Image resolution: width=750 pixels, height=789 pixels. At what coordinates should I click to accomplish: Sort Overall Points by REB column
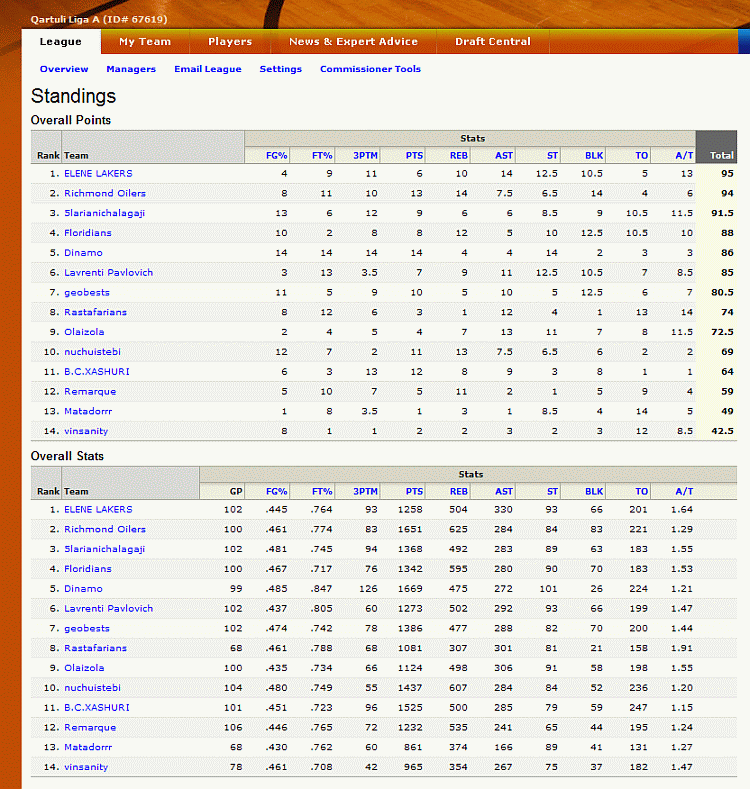[459, 155]
